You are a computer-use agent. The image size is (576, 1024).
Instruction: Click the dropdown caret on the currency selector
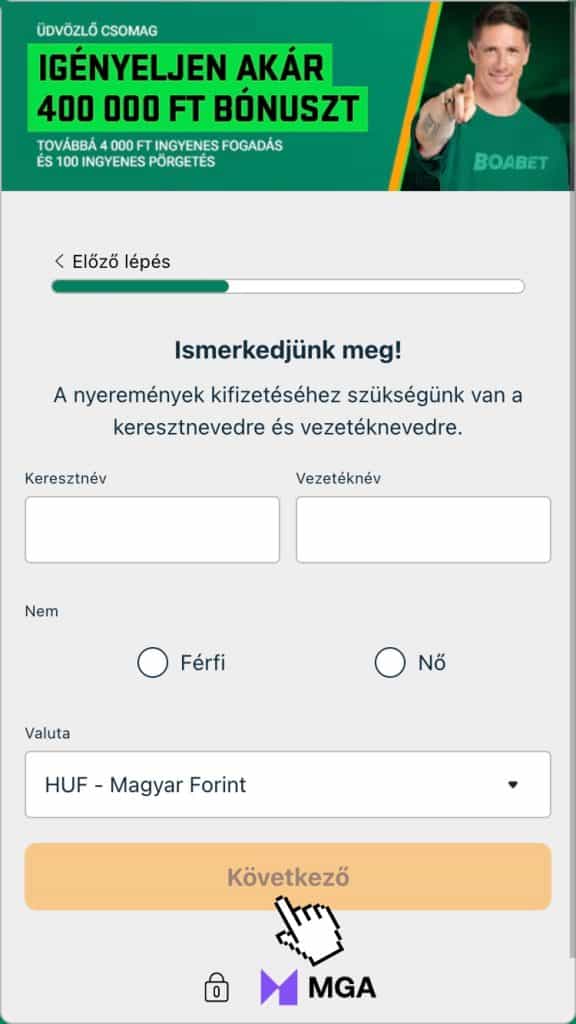[513, 784]
